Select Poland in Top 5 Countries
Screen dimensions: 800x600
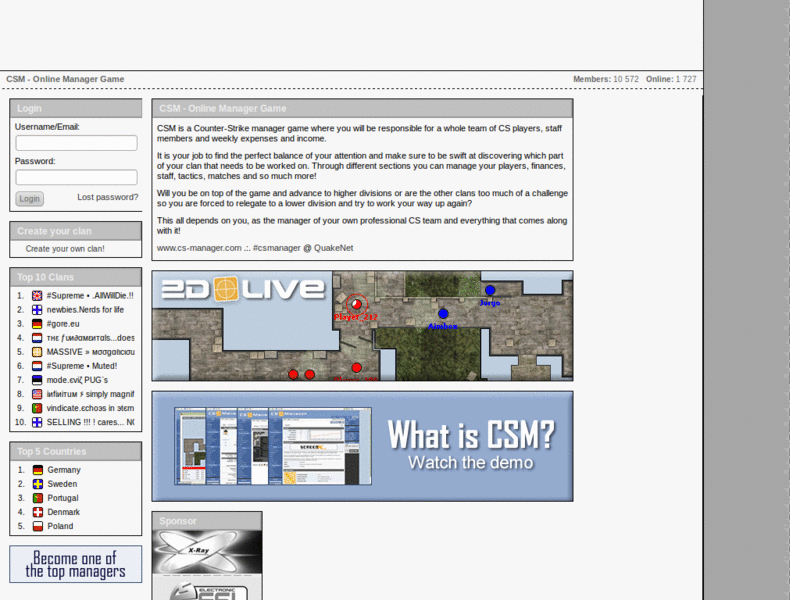coord(60,526)
